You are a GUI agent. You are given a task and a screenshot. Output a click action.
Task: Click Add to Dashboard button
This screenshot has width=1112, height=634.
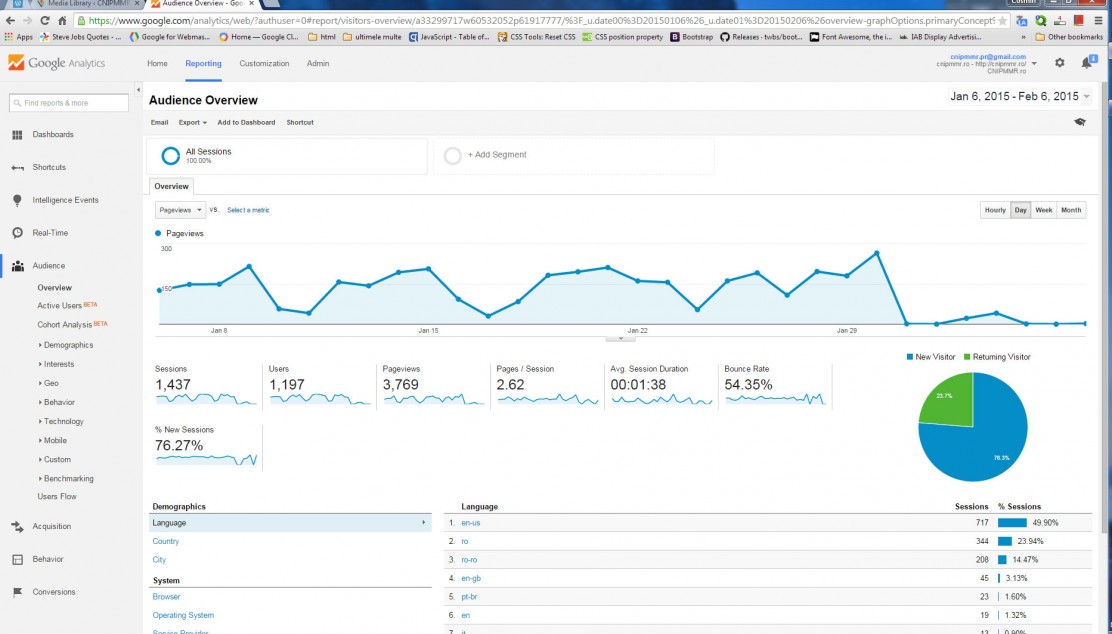pos(246,123)
